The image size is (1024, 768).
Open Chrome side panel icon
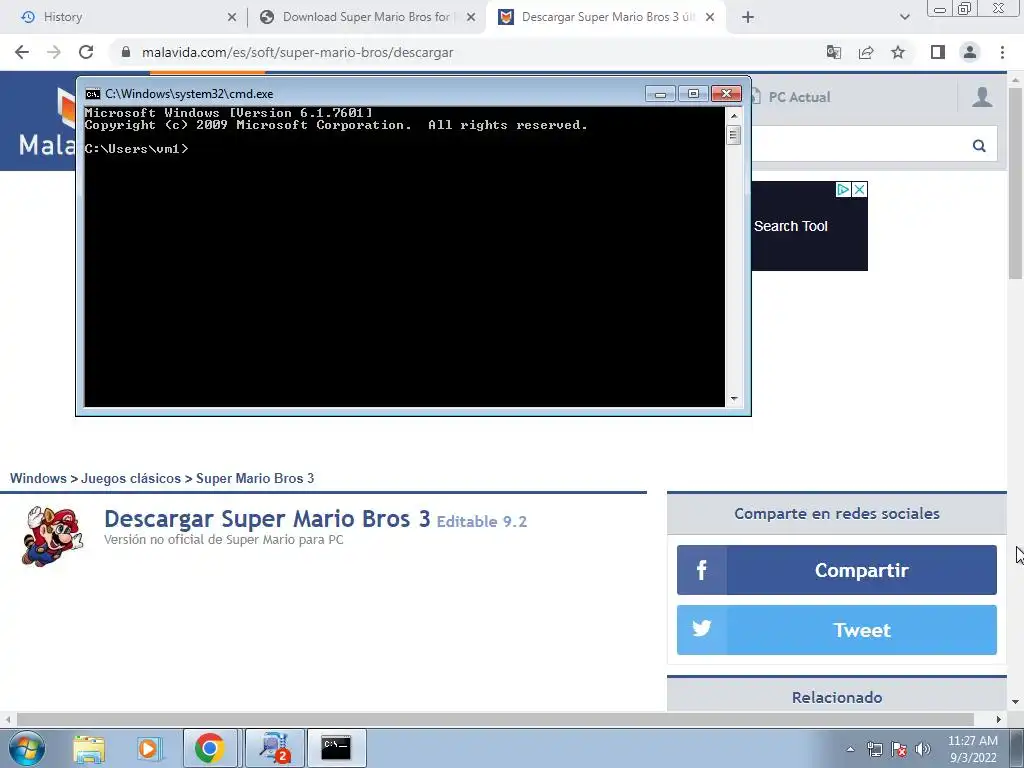click(938, 52)
